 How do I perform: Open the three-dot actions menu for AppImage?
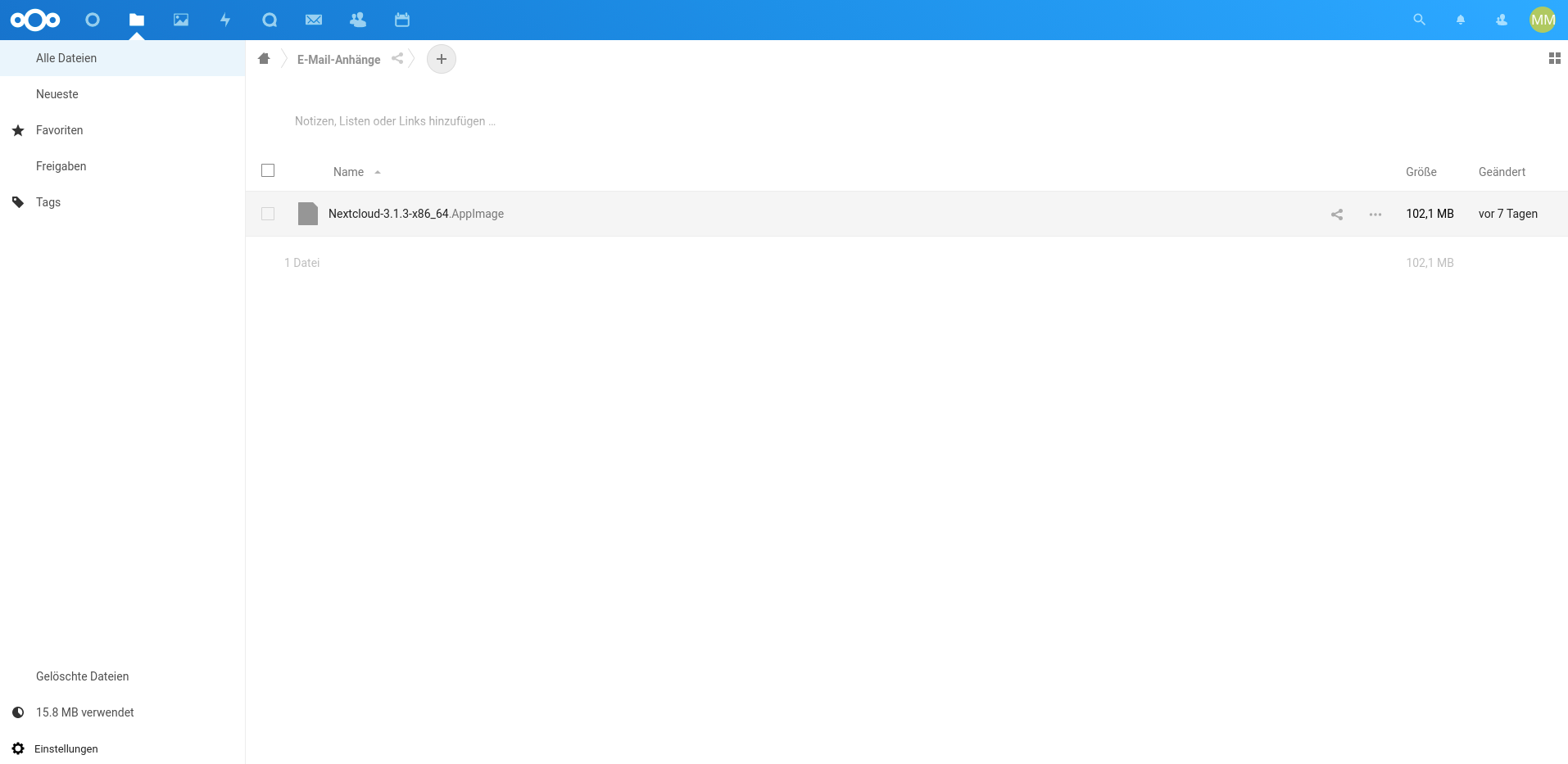point(1375,215)
